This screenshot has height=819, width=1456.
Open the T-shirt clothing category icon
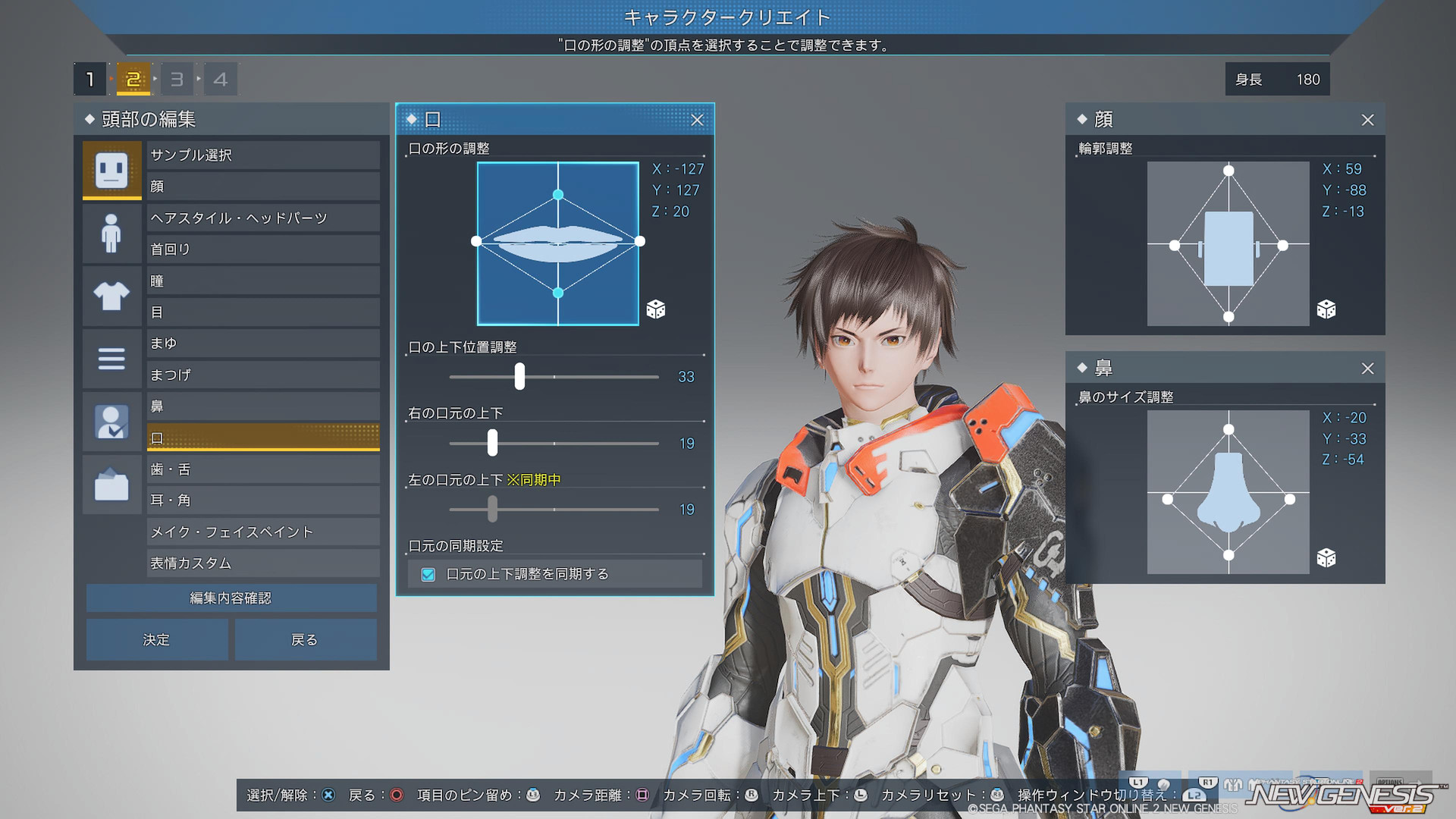pyautogui.click(x=111, y=296)
